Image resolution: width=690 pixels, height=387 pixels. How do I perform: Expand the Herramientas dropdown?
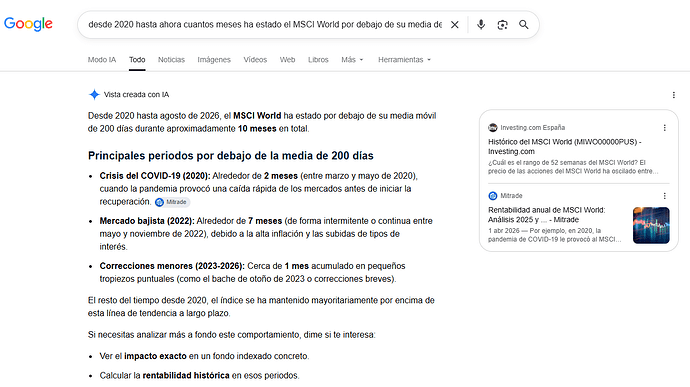[x=404, y=59]
